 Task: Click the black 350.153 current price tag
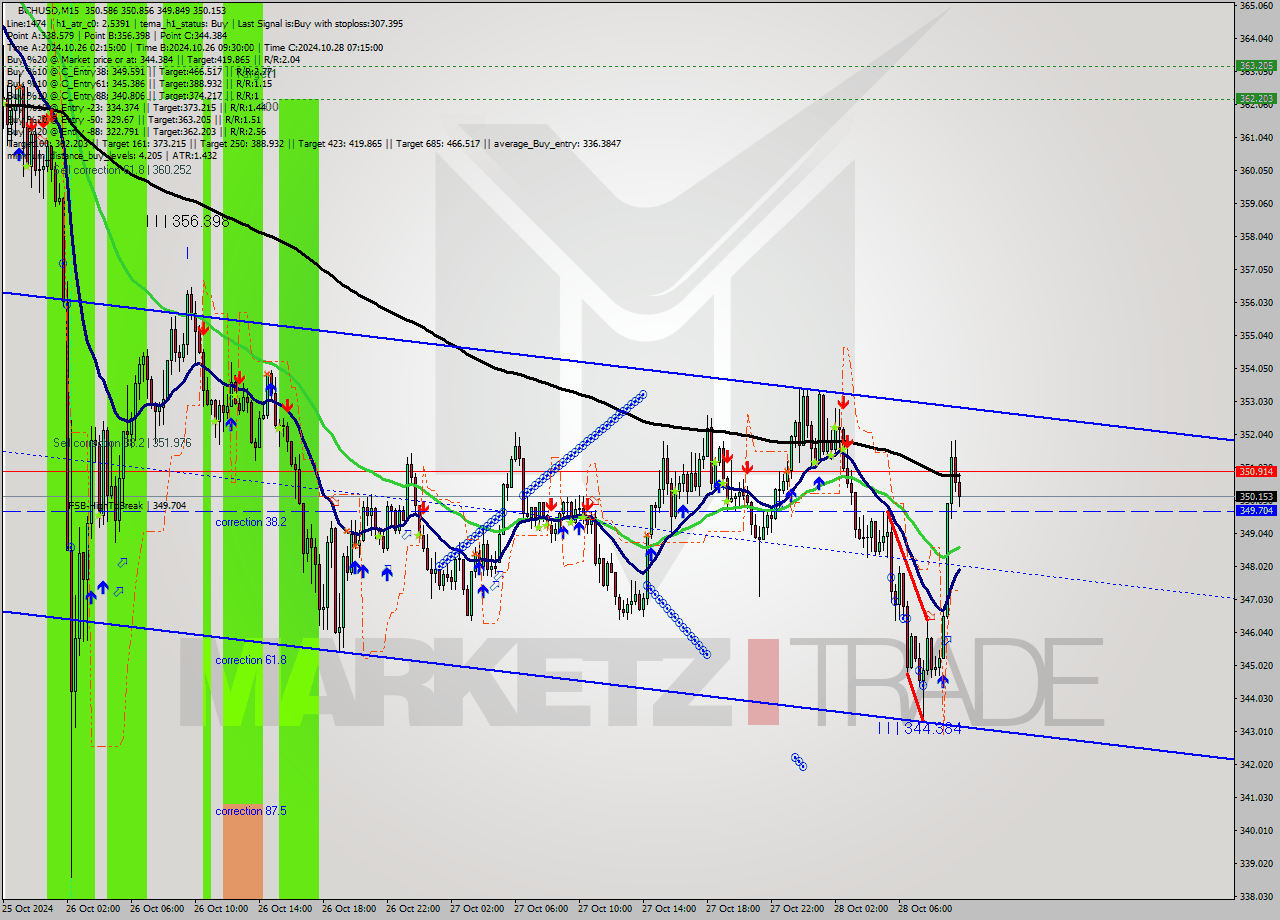tap(1256, 496)
